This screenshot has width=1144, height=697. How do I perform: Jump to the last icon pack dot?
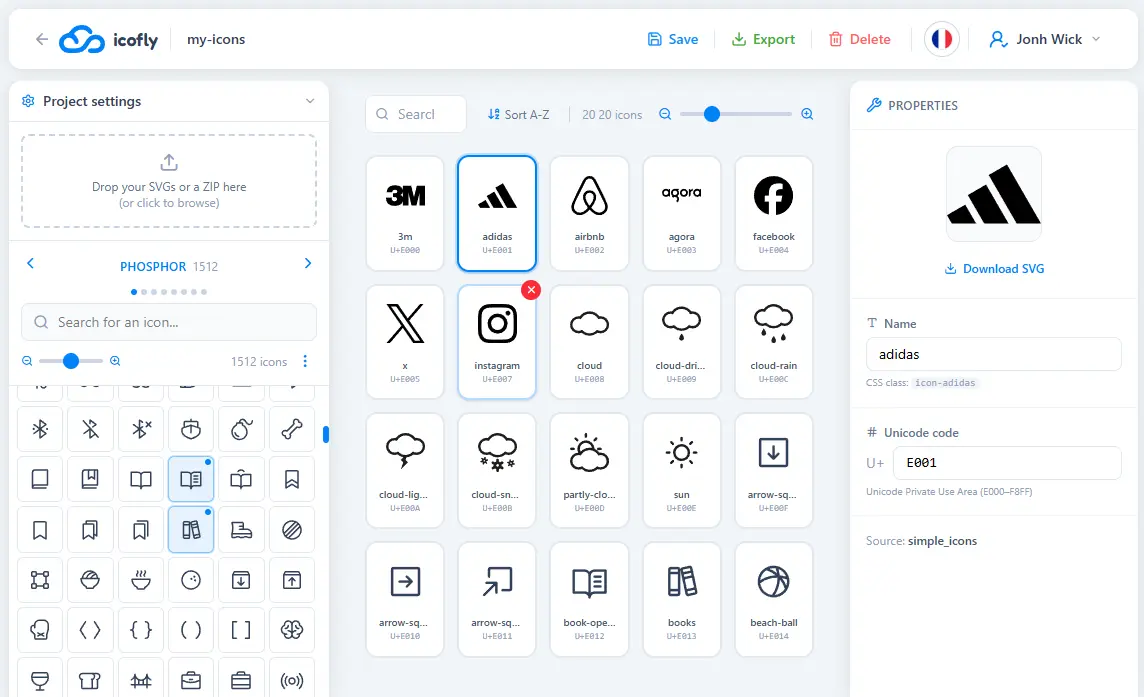click(204, 292)
